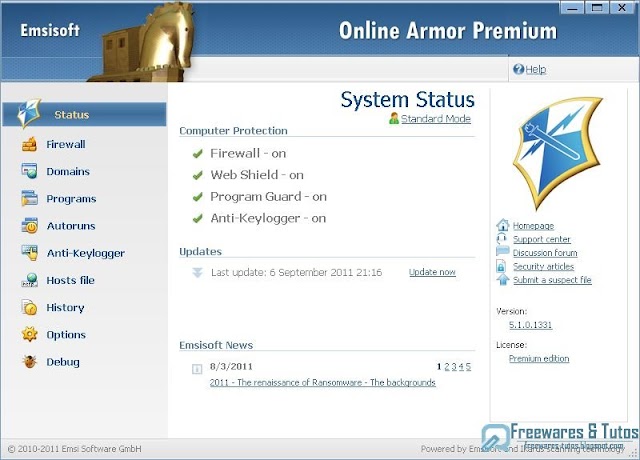View the History section
This screenshot has width=640, height=460.
tap(65, 307)
